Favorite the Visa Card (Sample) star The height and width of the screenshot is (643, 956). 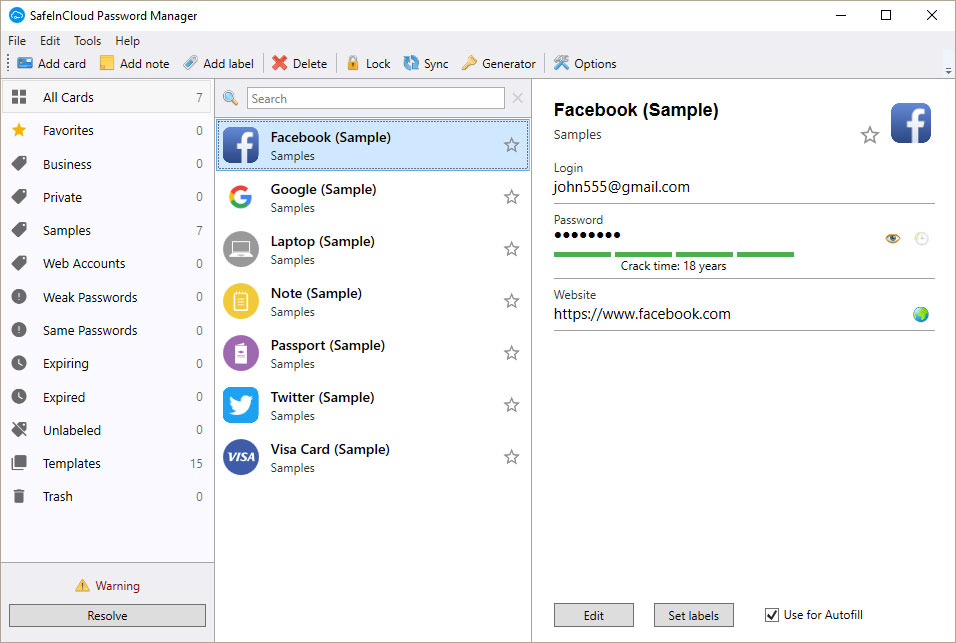click(512, 456)
